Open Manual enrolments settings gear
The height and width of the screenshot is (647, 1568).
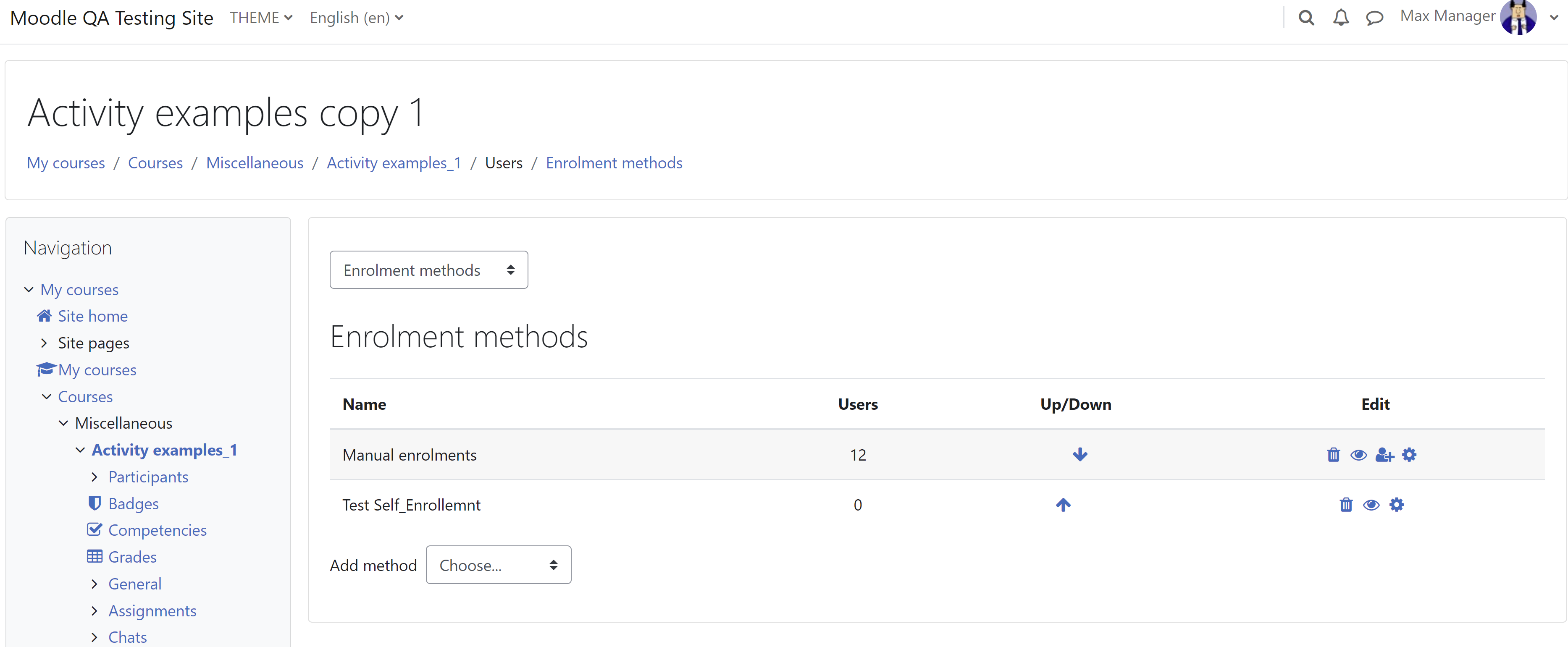click(x=1409, y=455)
